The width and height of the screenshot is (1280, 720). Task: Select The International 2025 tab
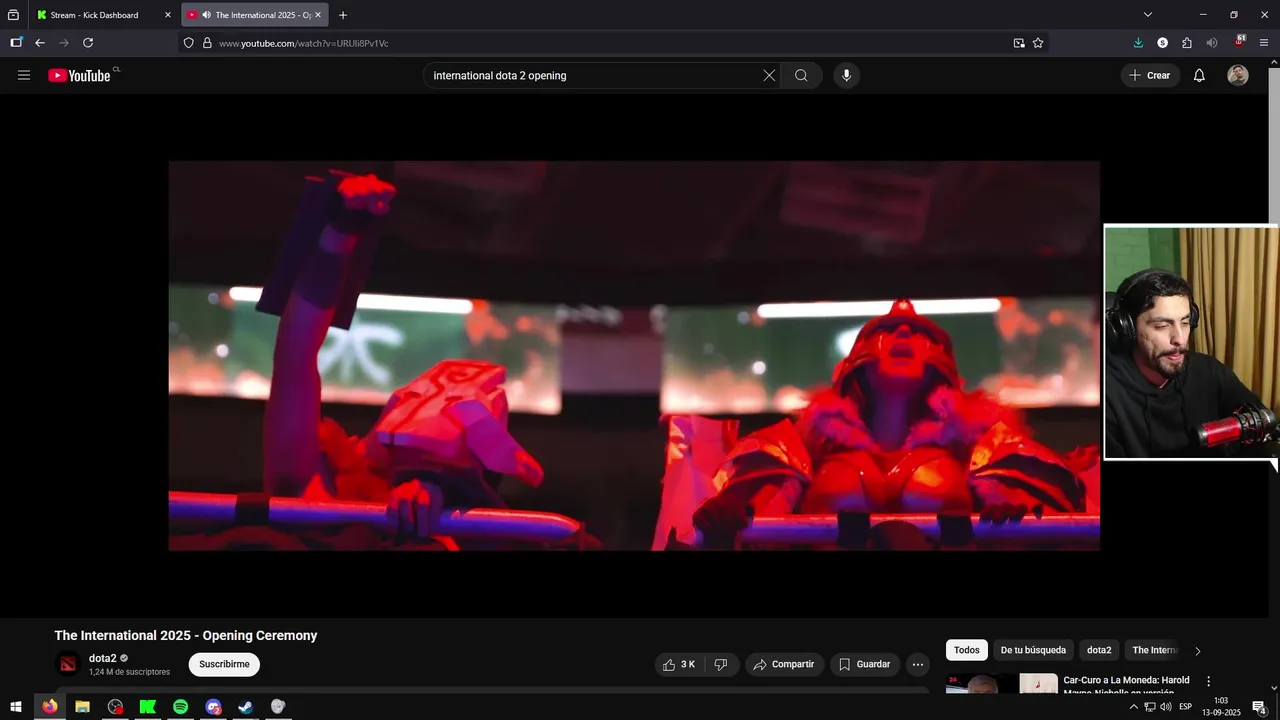255,15
